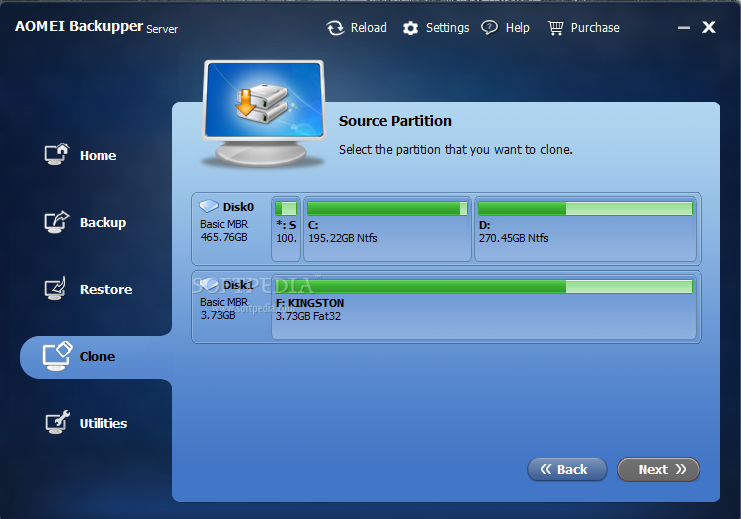This screenshot has width=741, height=519.
Task: Click the 465.76GB disk size text
Action: pos(224,237)
